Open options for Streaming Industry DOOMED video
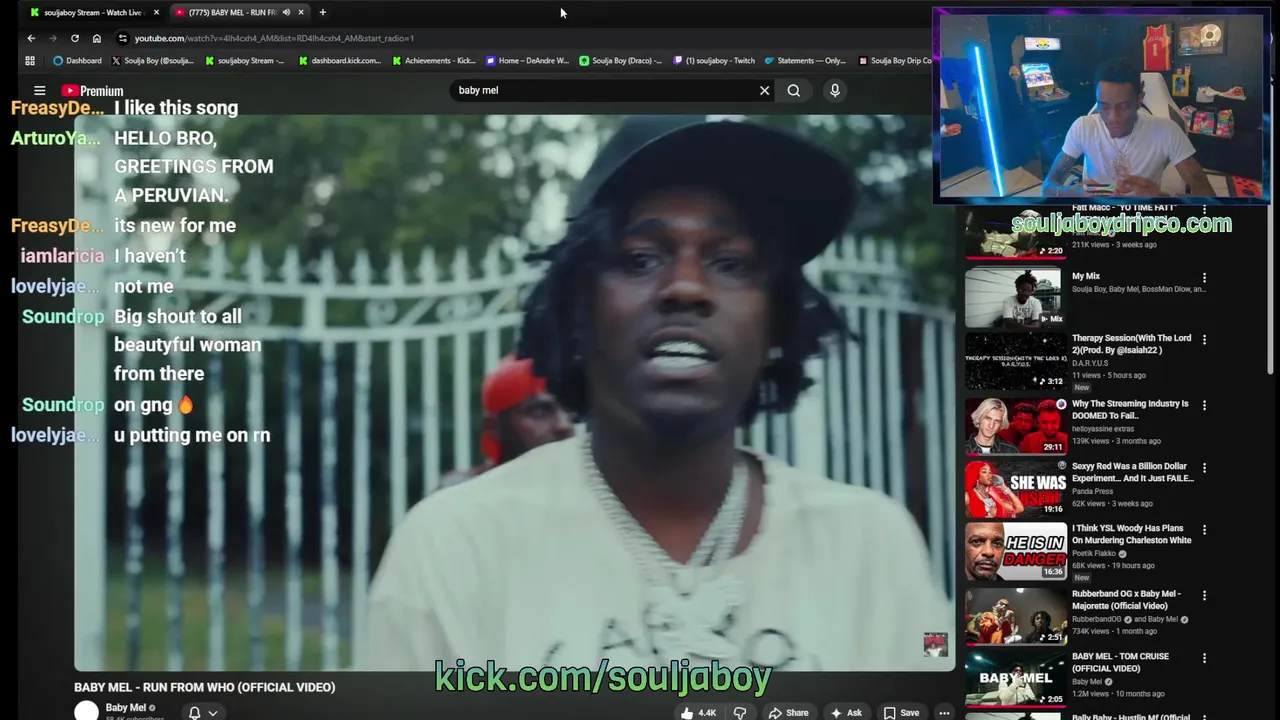1280x720 pixels. [x=1204, y=405]
